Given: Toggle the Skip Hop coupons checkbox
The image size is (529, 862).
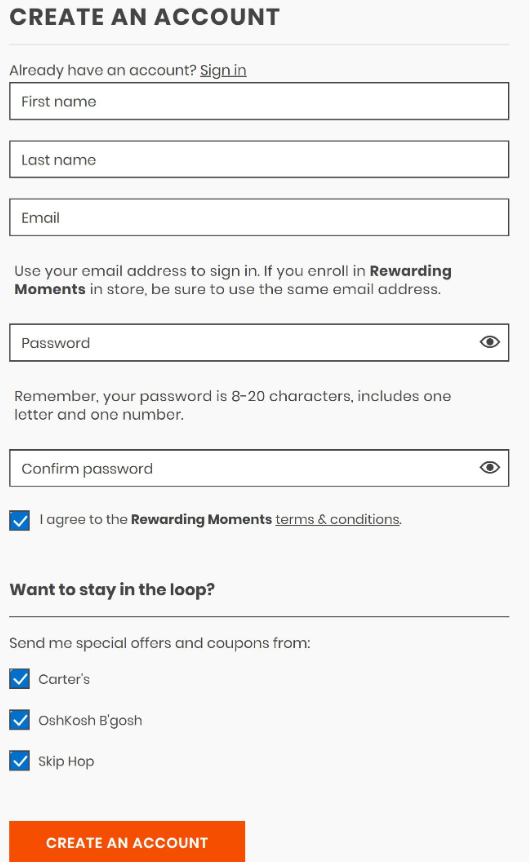Looking at the screenshot, I should [20, 761].
